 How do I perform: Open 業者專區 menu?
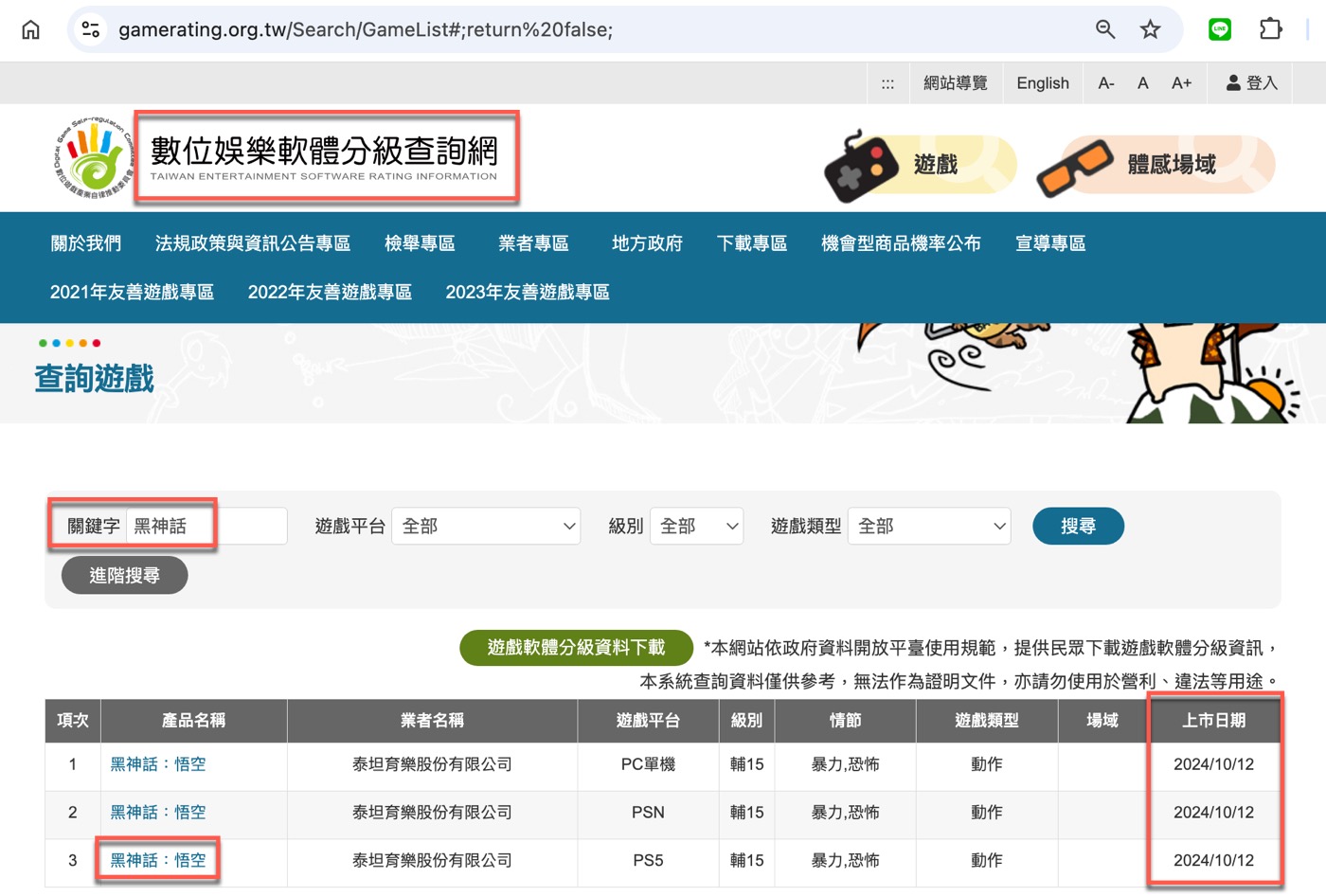click(533, 243)
